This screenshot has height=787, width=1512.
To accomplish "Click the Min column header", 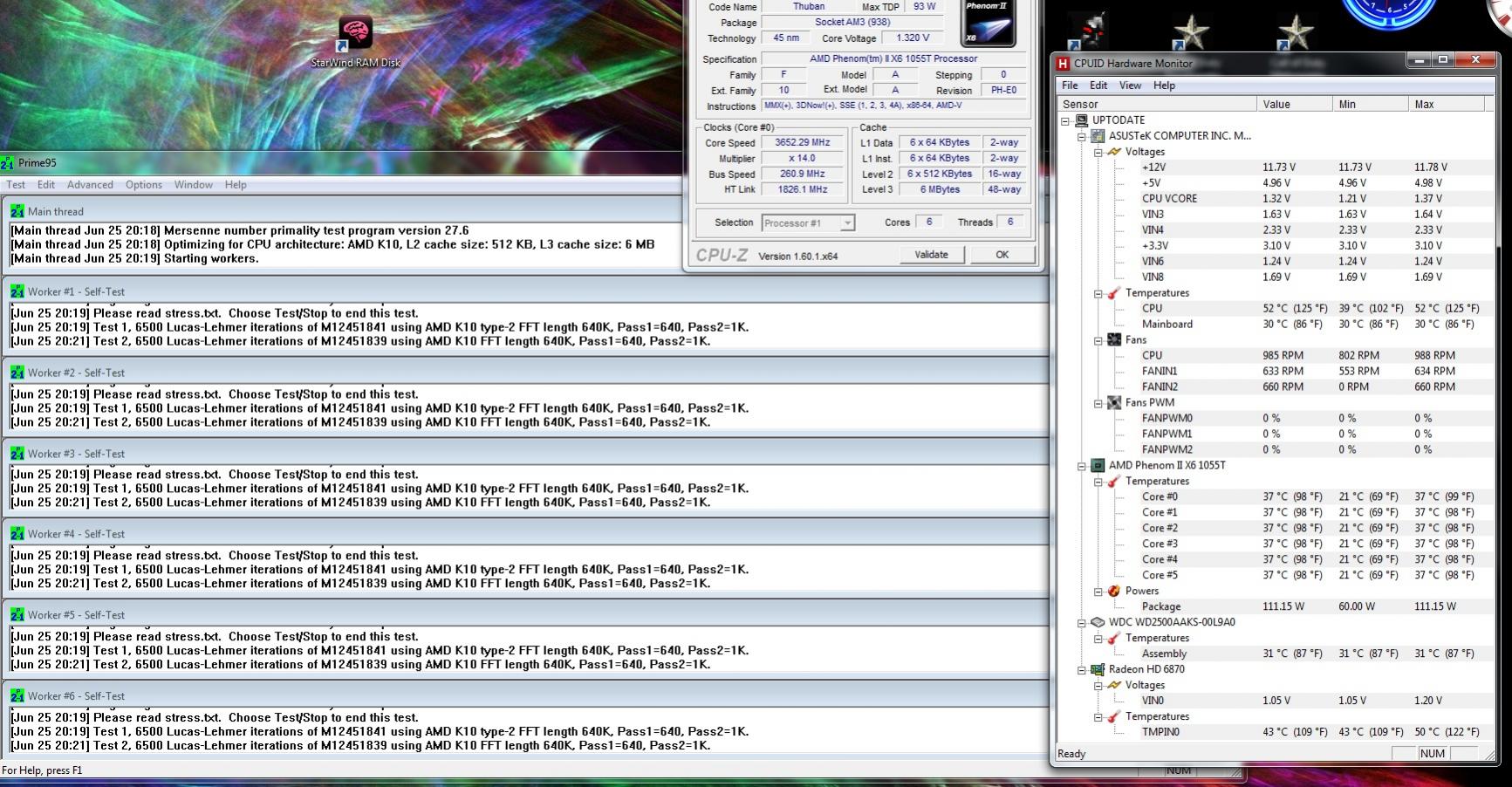I will coord(1370,104).
